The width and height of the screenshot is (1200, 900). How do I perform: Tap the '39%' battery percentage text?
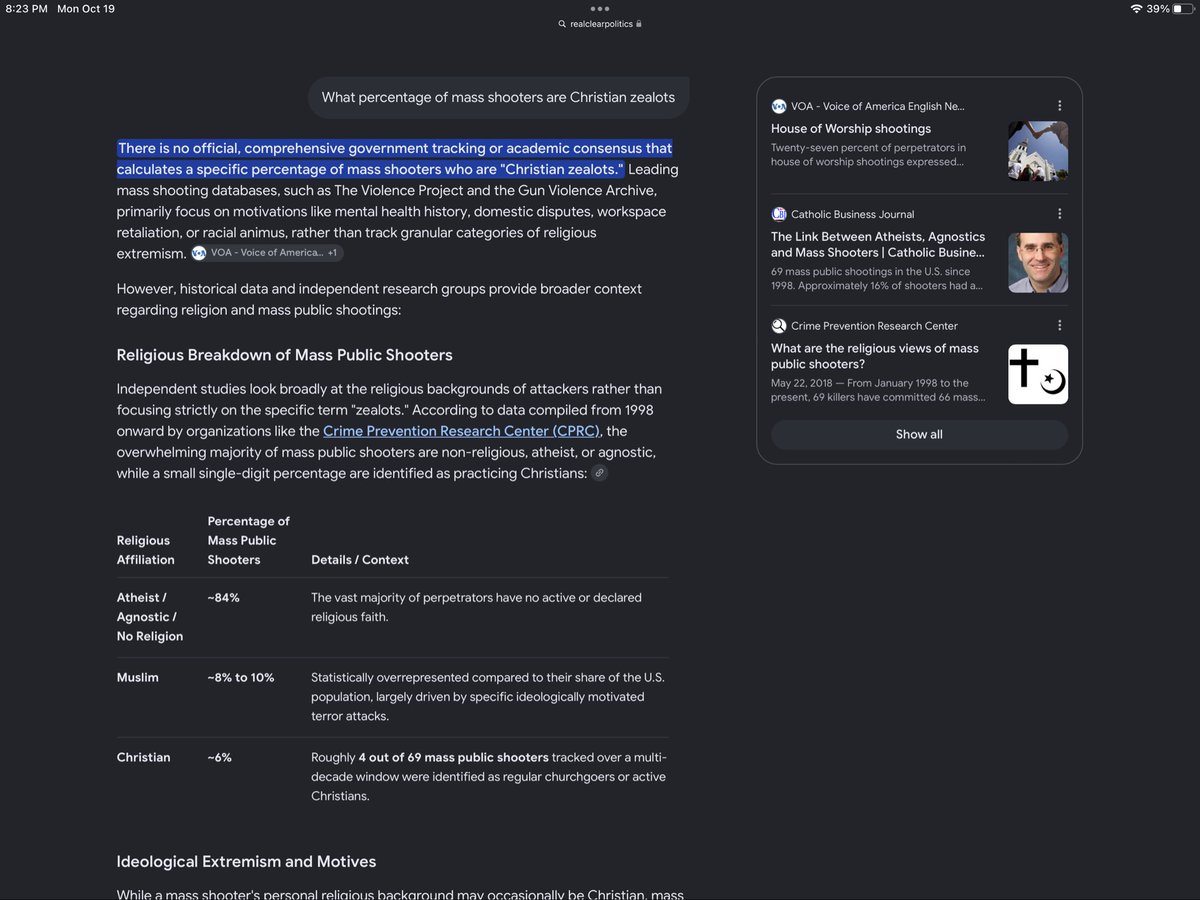tap(1158, 8)
